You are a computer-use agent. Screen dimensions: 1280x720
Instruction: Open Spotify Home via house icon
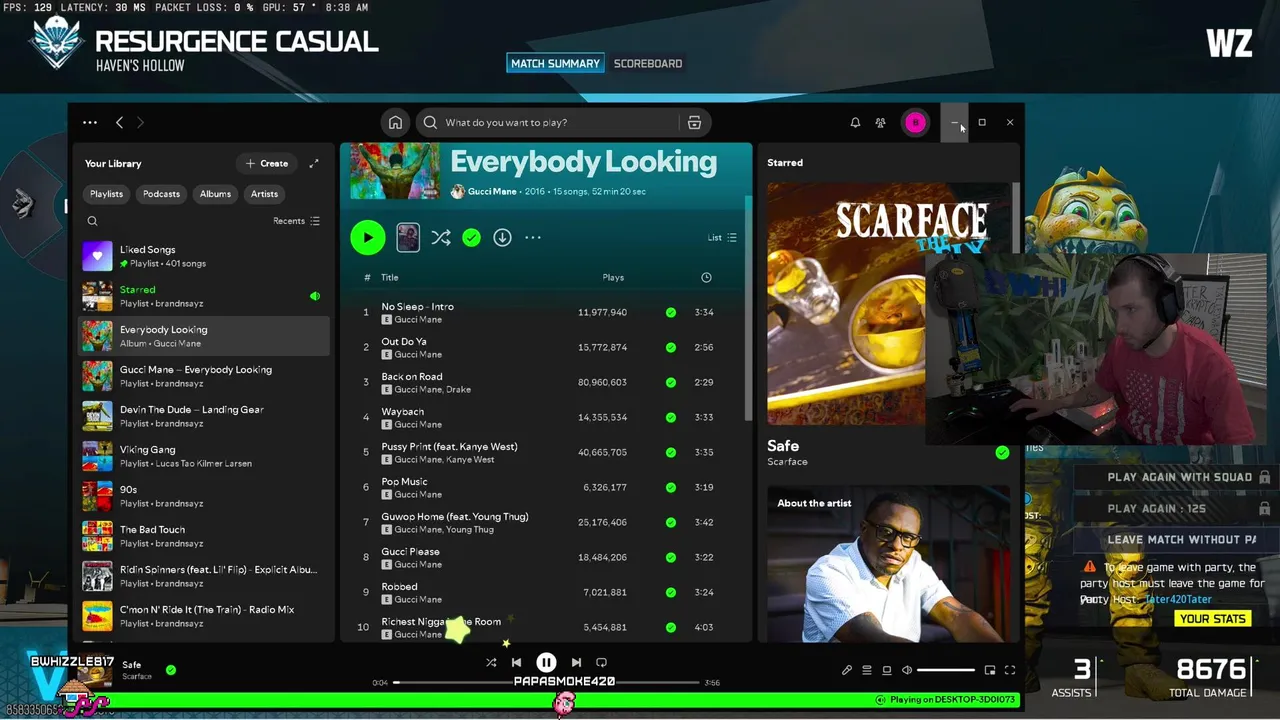[395, 122]
